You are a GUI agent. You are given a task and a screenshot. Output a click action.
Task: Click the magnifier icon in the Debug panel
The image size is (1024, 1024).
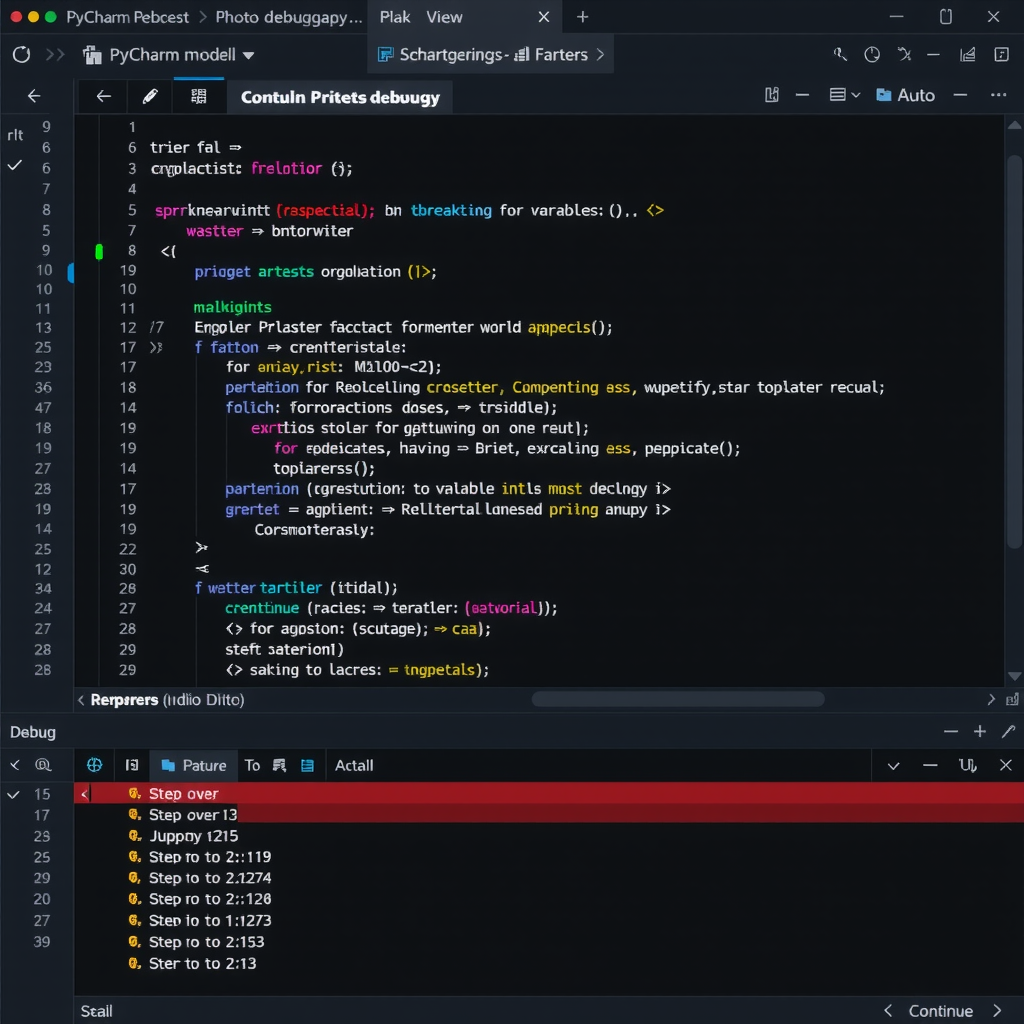[44, 764]
